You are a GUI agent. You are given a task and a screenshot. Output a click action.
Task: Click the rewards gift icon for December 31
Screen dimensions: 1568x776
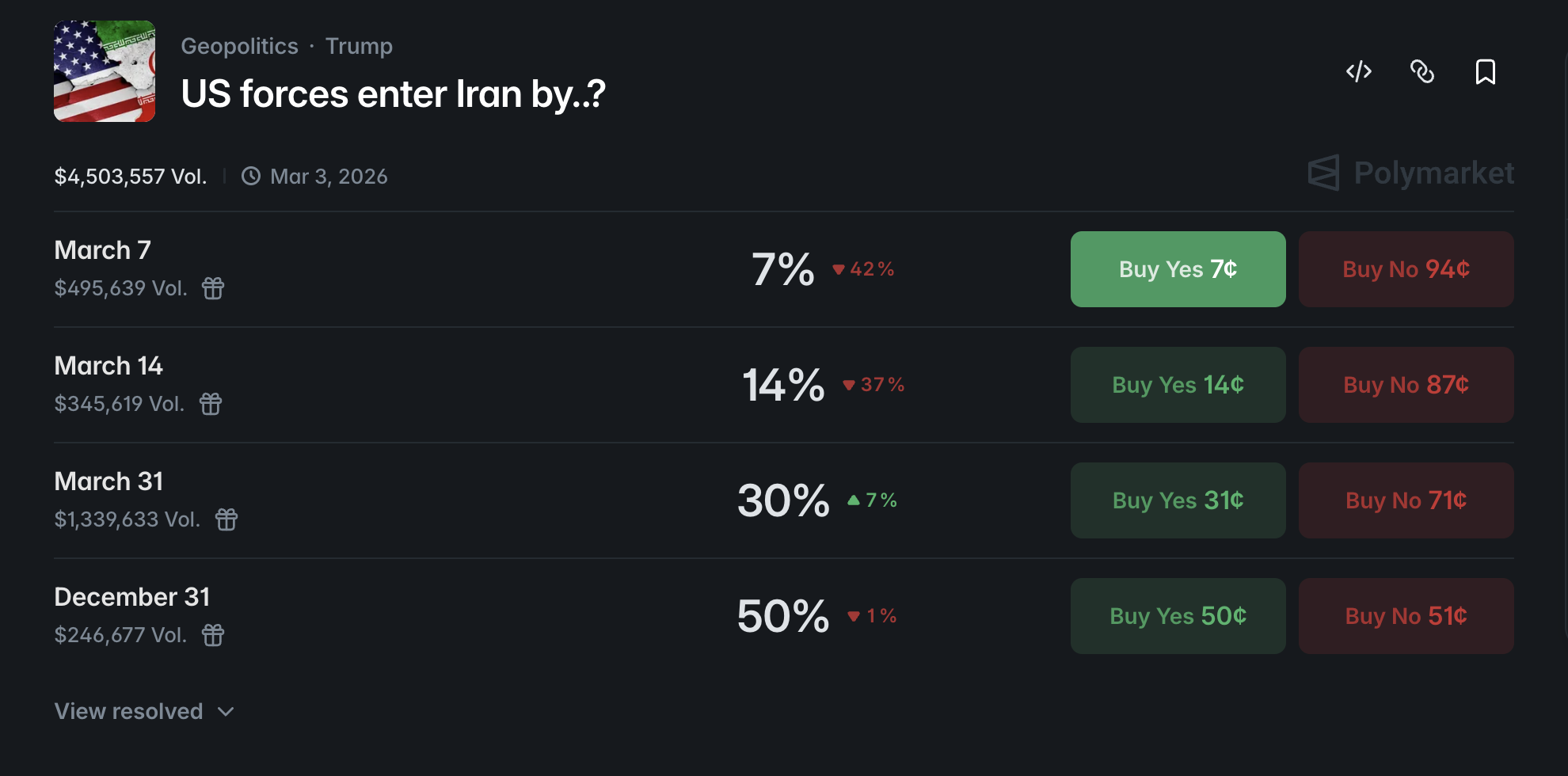click(213, 635)
